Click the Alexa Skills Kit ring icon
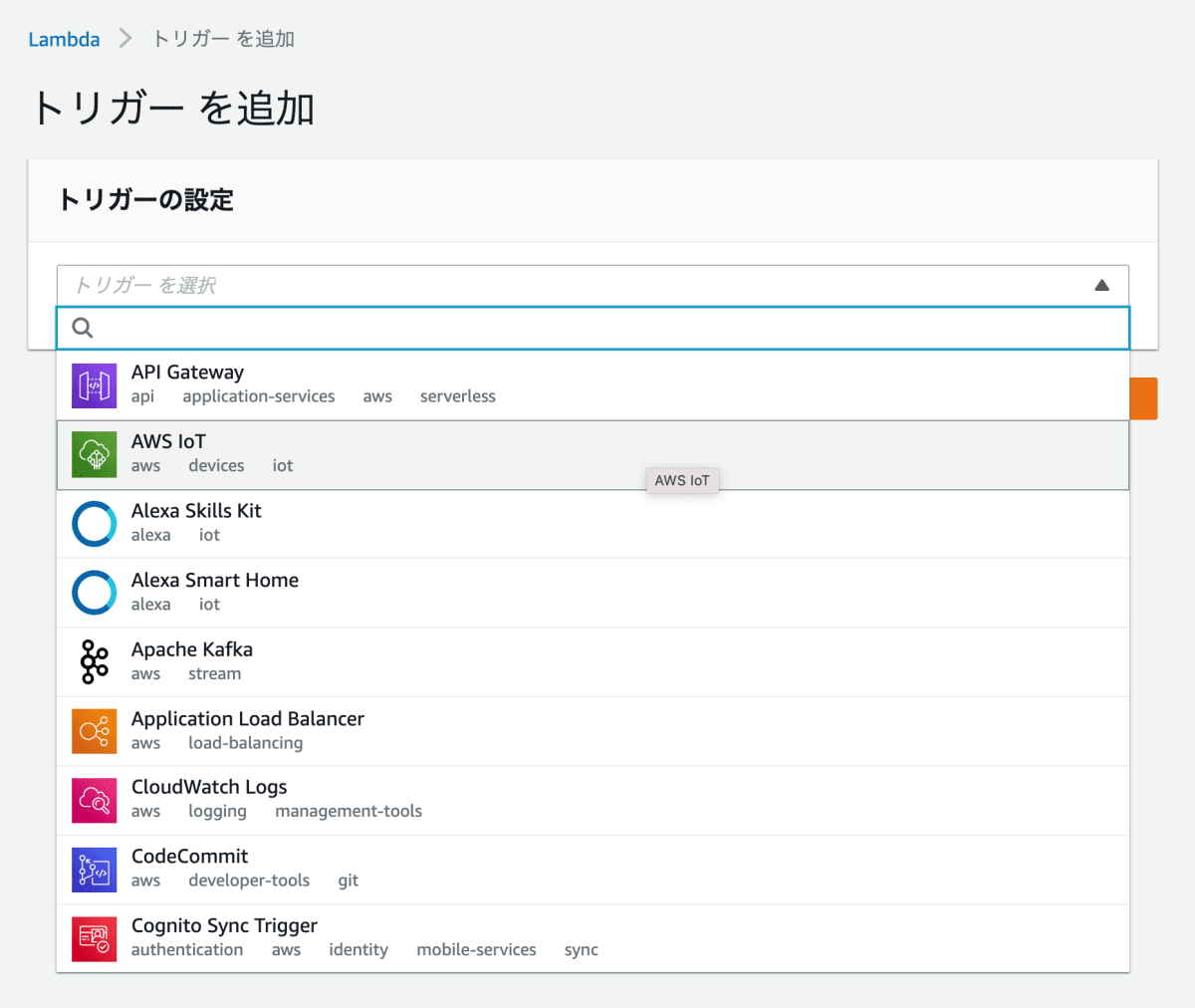 pyautogui.click(x=94, y=524)
